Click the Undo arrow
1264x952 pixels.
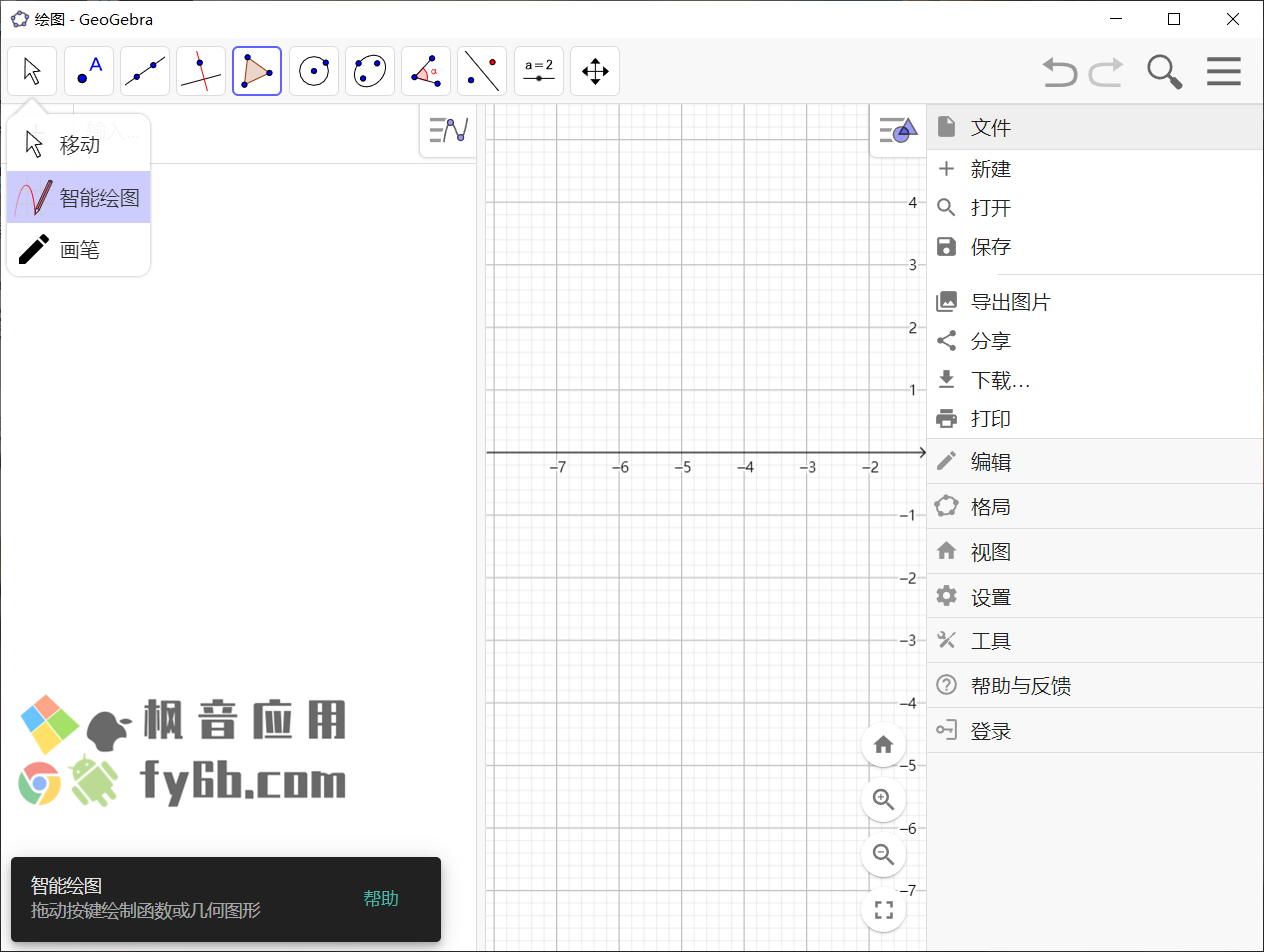[x=1060, y=72]
